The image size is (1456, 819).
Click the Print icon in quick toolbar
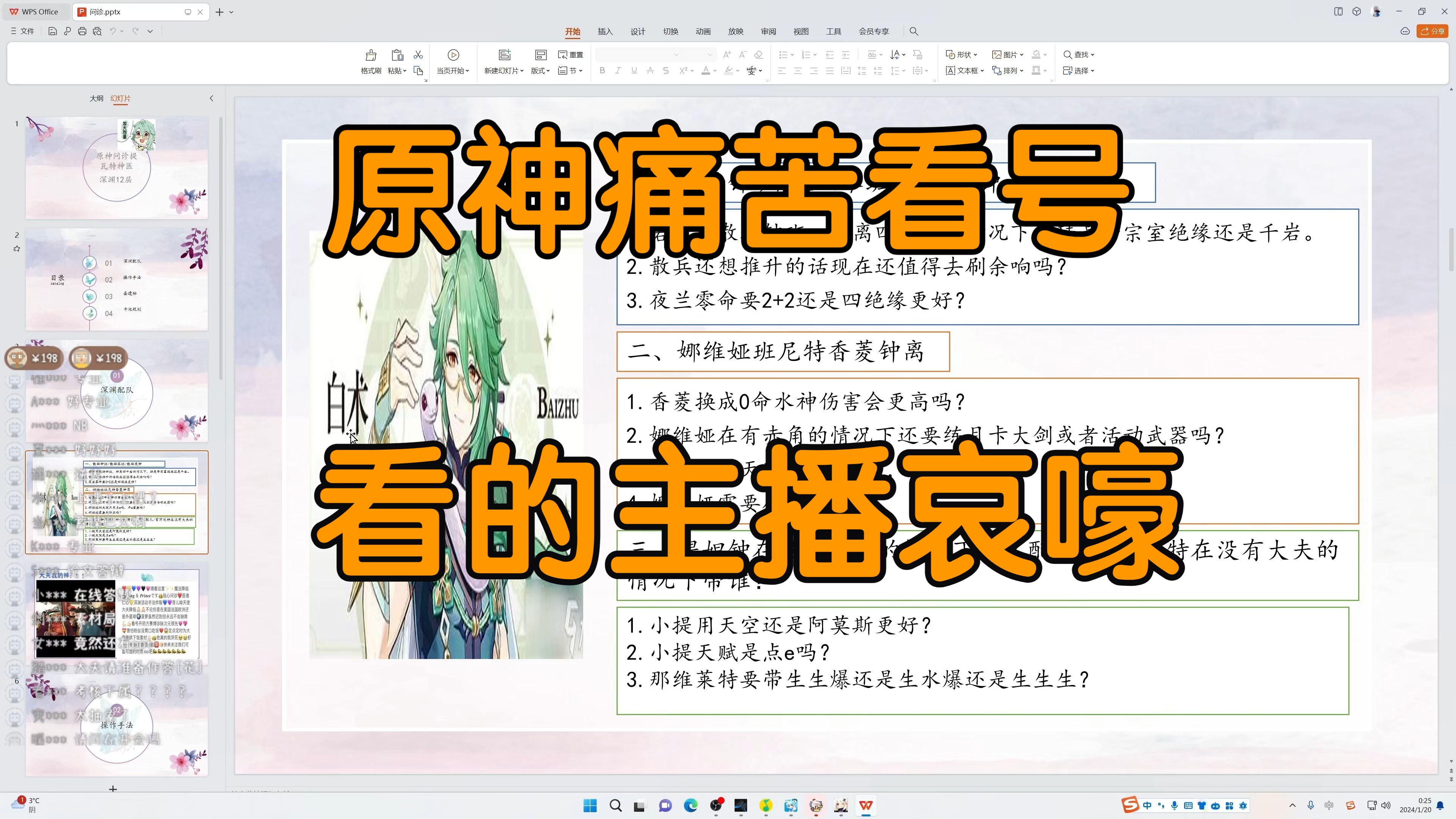pyautogui.click(x=83, y=31)
